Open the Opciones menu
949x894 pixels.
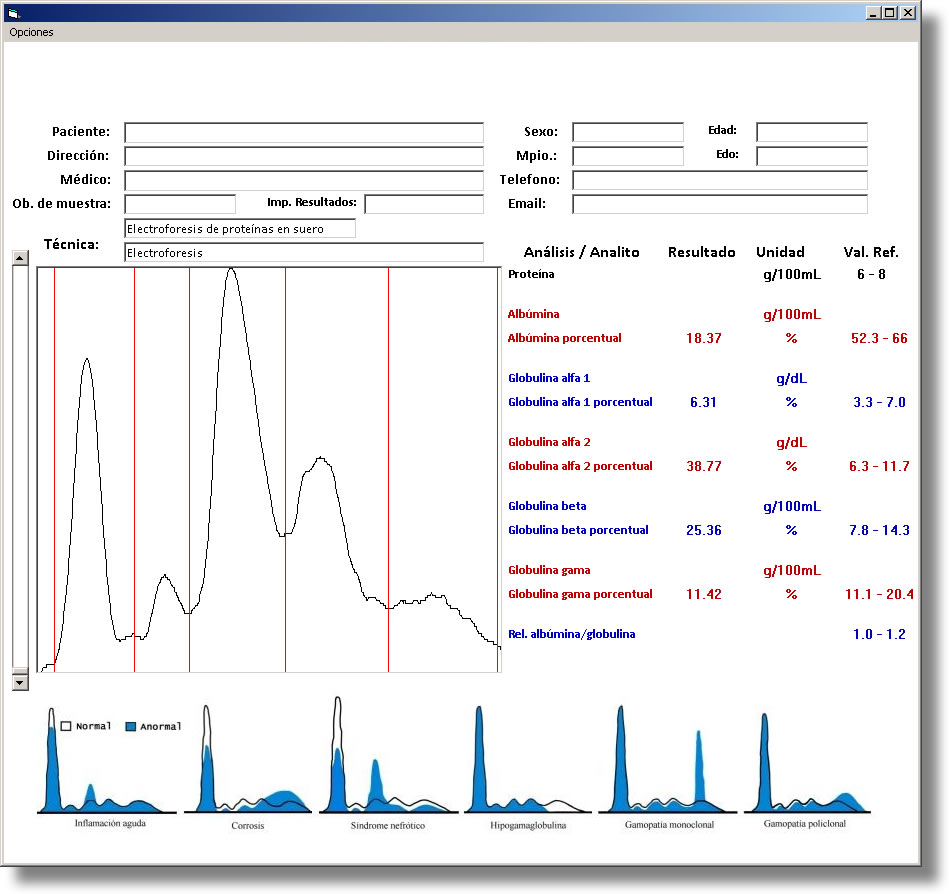coord(31,32)
